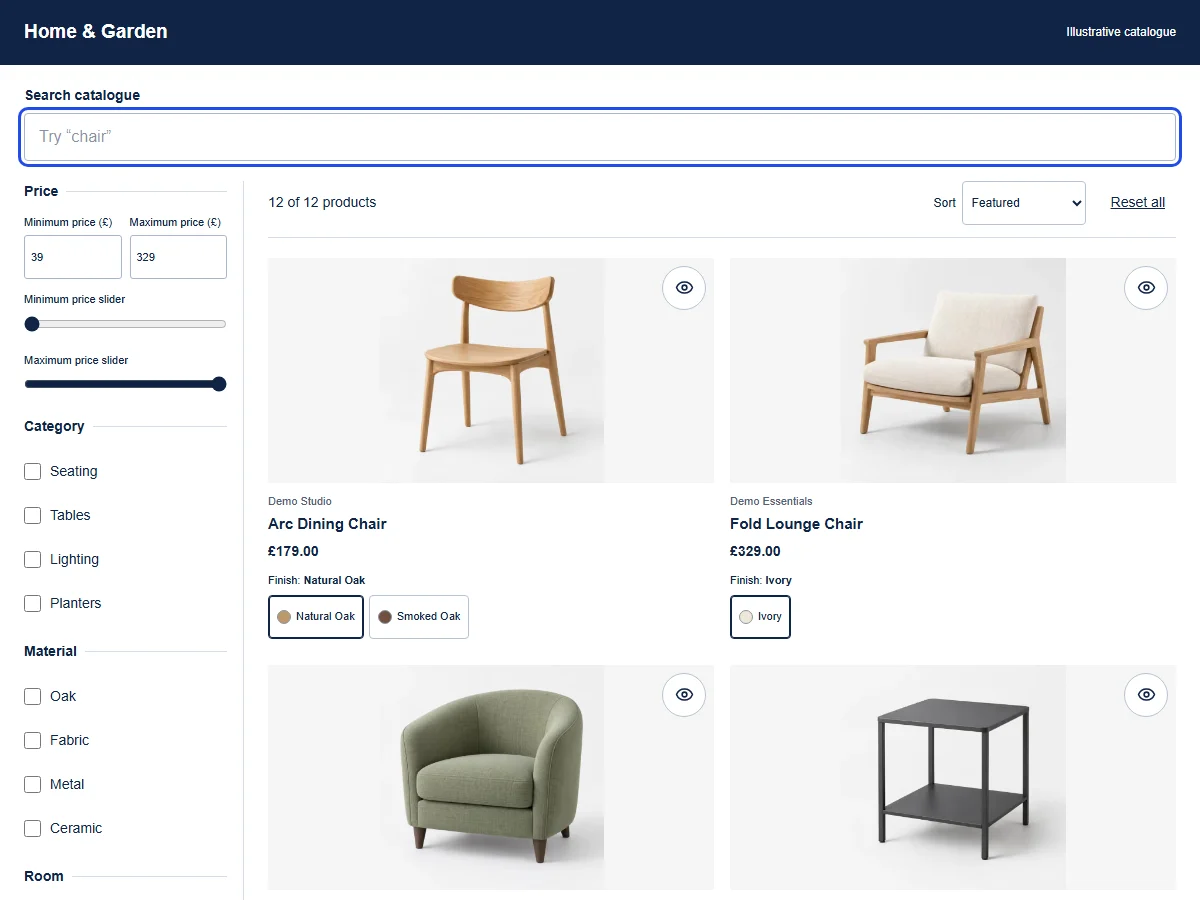Click the Reset all link
Viewport: 1200px width, 900px height.
(1138, 202)
